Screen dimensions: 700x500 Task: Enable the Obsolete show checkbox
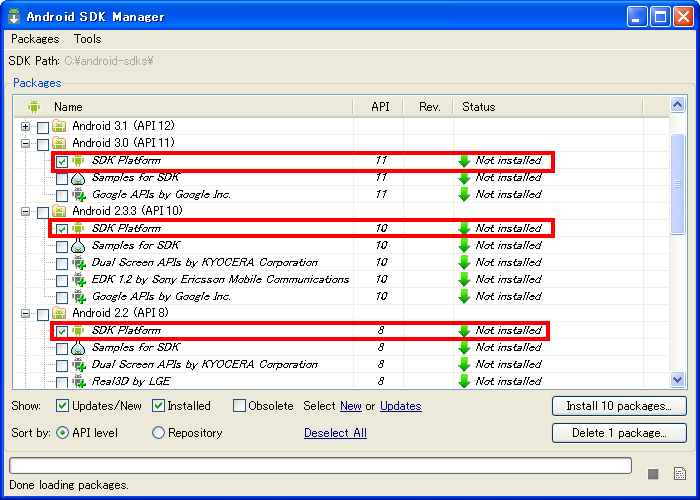pos(240,405)
